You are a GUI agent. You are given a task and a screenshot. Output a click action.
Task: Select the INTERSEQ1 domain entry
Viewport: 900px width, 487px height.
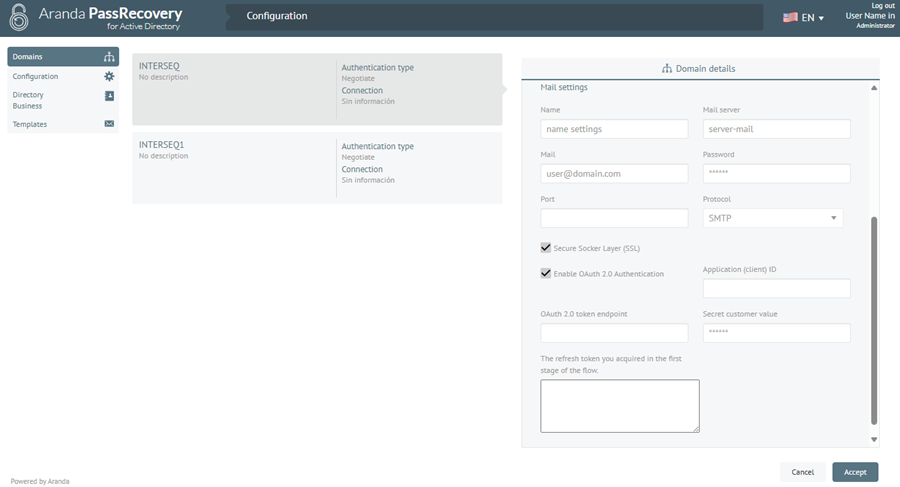pos(317,168)
